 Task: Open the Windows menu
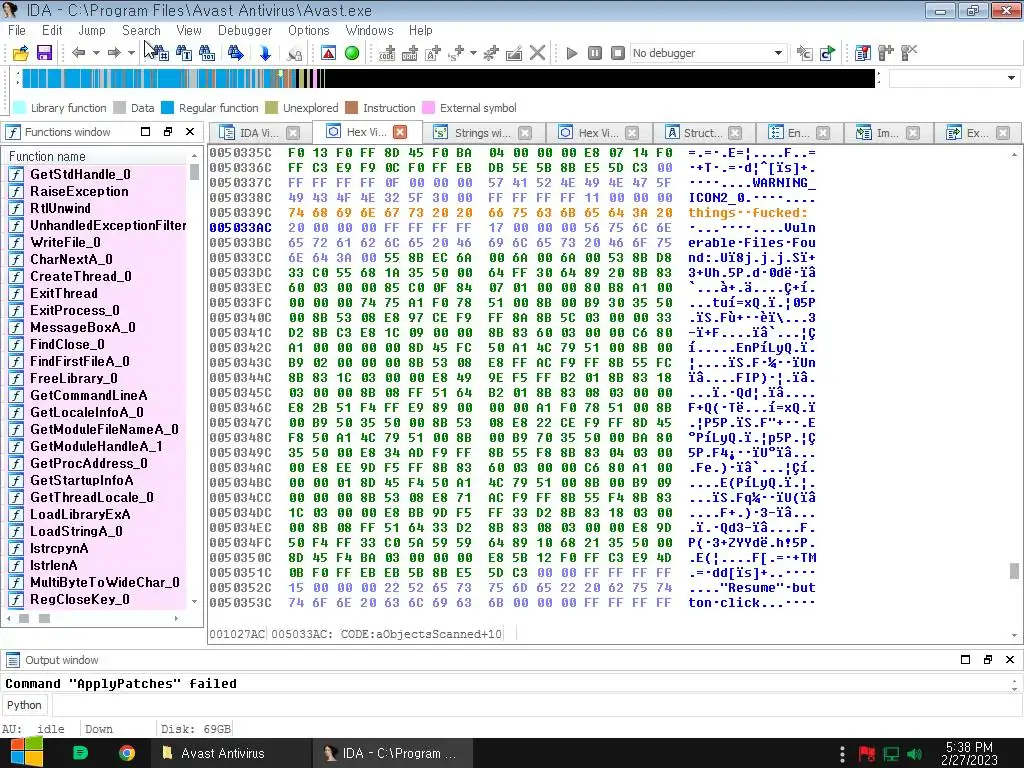pyautogui.click(x=370, y=30)
